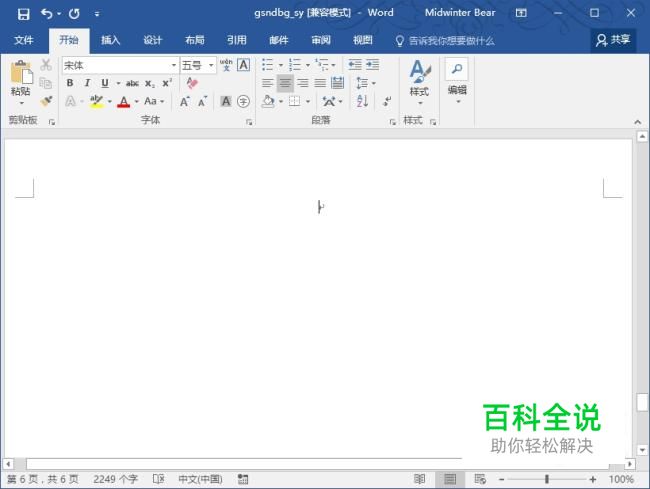
Task: Expand the 粘贴 dropdown arrow
Action: (x=22, y=103)
